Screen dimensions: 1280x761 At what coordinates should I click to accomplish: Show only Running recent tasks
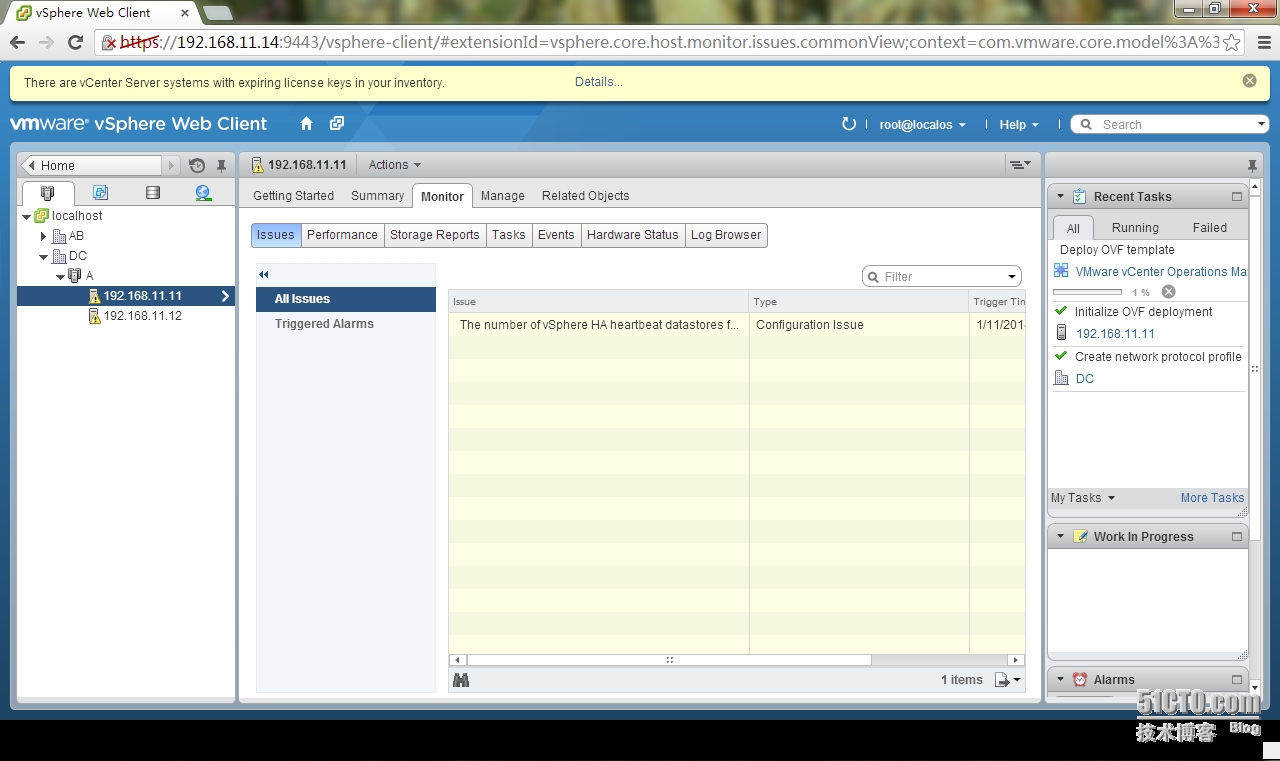tap(1135, 228)
